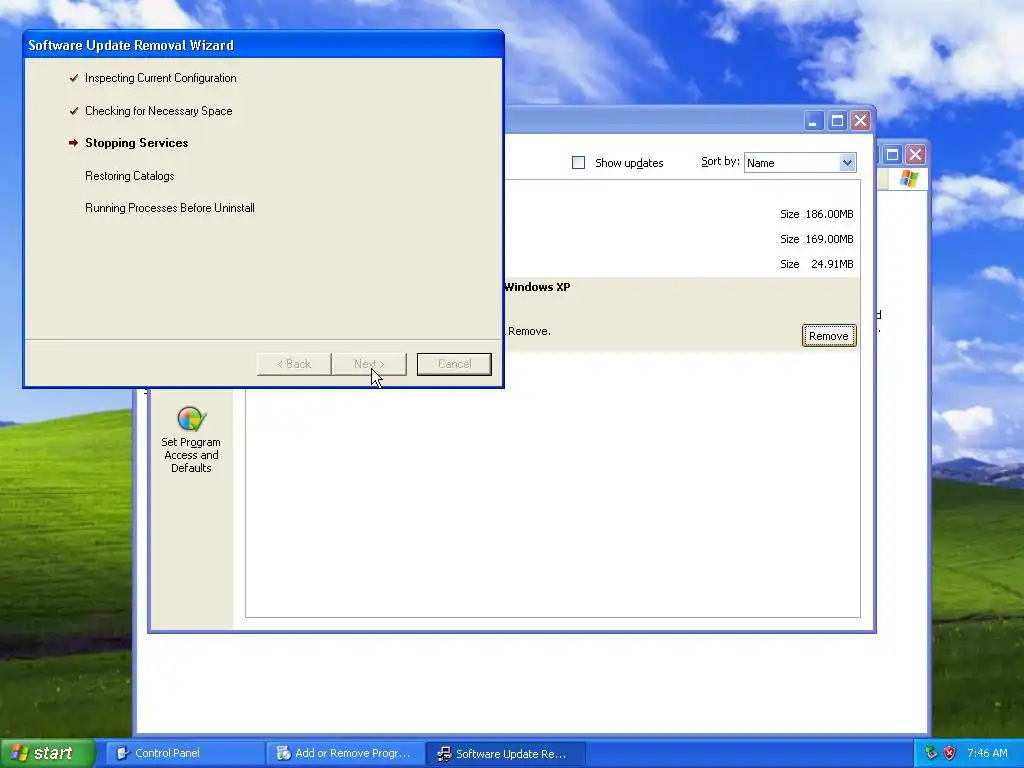Viewport: 1024px width, 768px height.
Task: Click the grayed Next button in the wizard
Action: click(x=369, y=364)
